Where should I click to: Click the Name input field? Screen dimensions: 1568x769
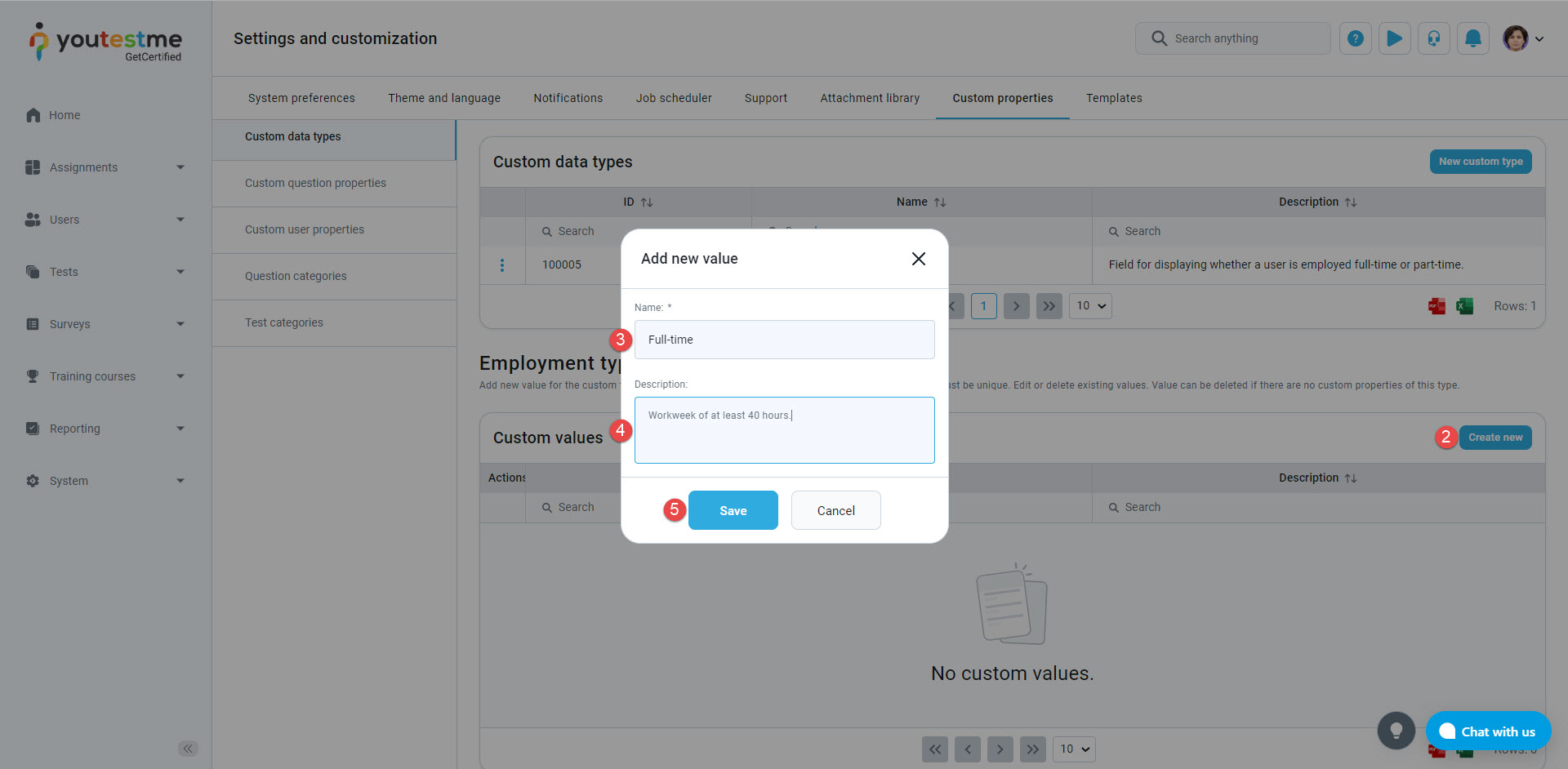pos(784,340)
